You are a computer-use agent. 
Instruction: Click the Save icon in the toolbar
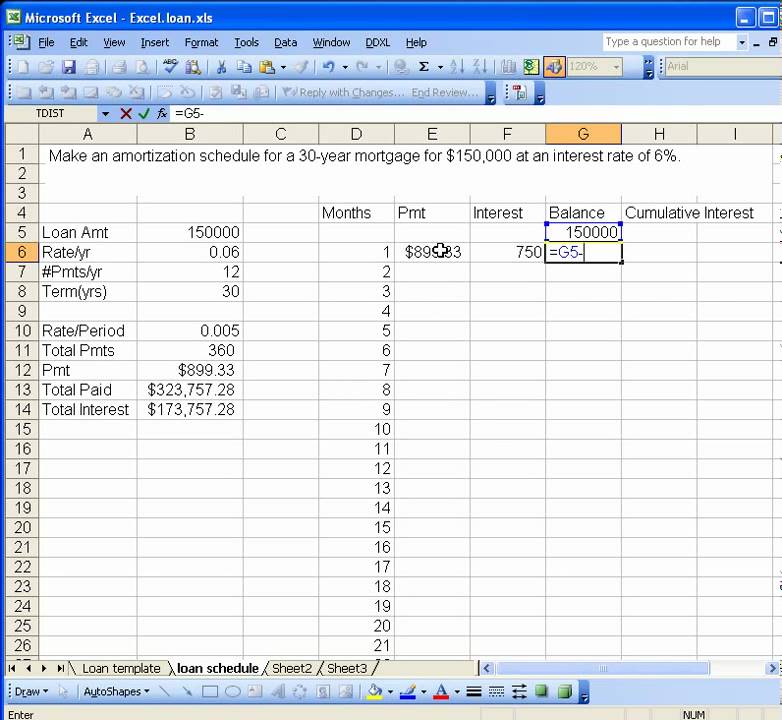(x=69, y=67)
